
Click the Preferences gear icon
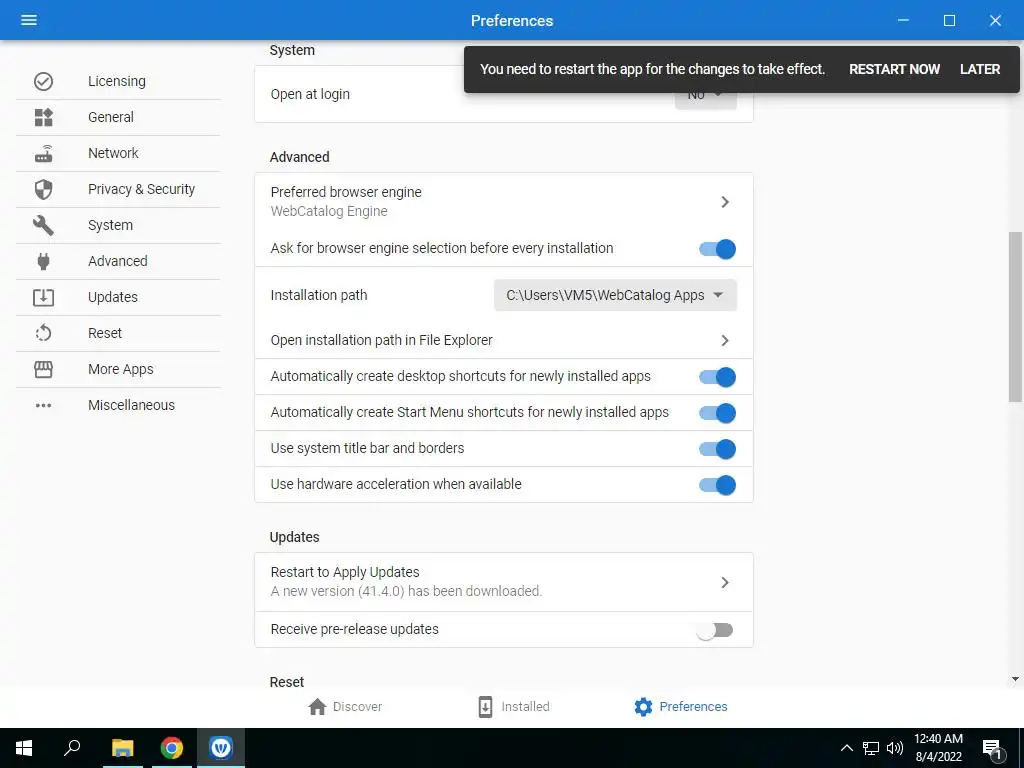pos(643,707)
